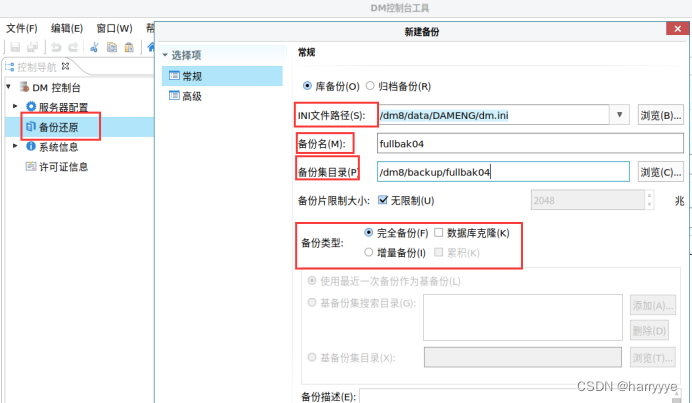Select the 增量备份(I) radio button
Viewport: 692px width, 403px height.
pos(369,252)
